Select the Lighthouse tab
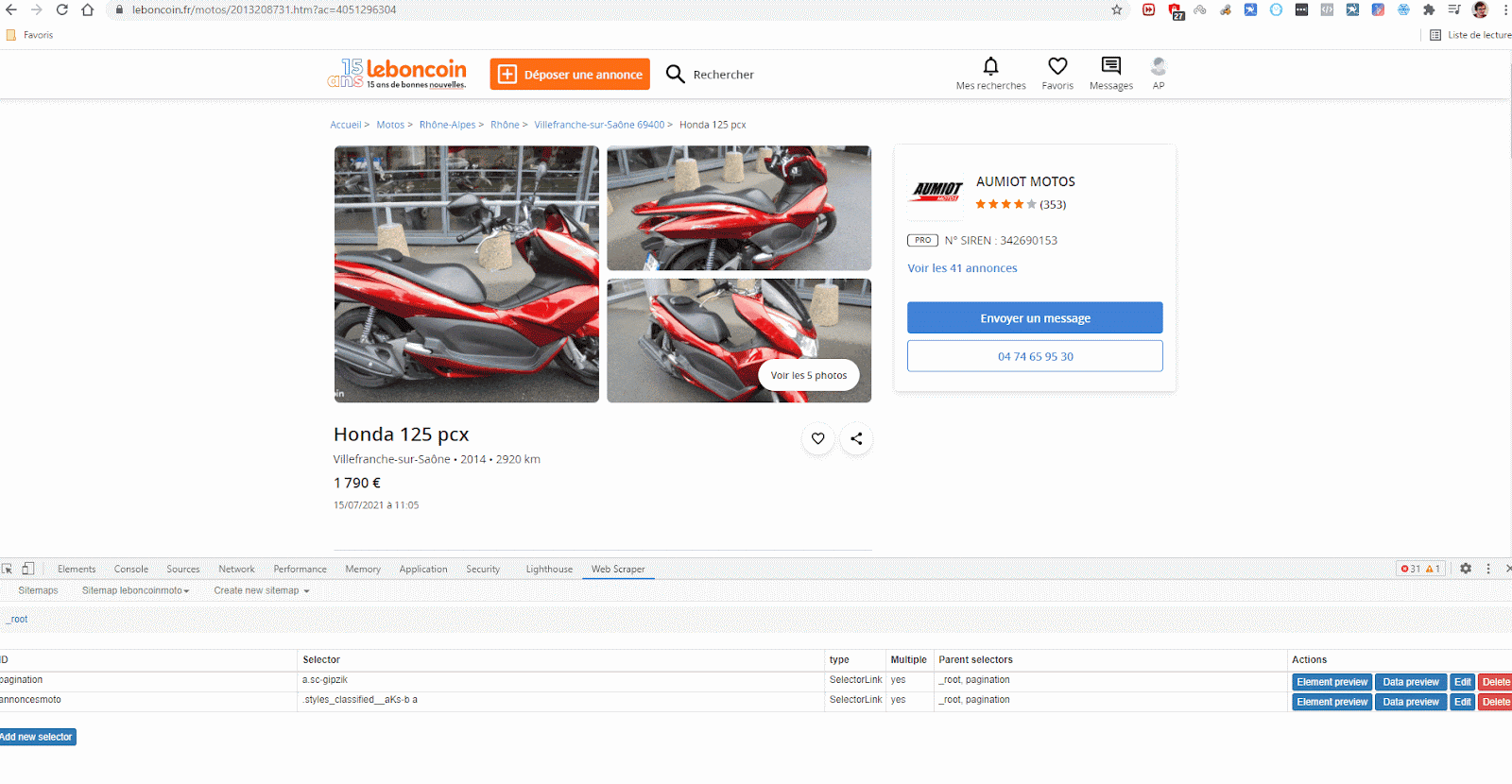 (x=549, y=569)
